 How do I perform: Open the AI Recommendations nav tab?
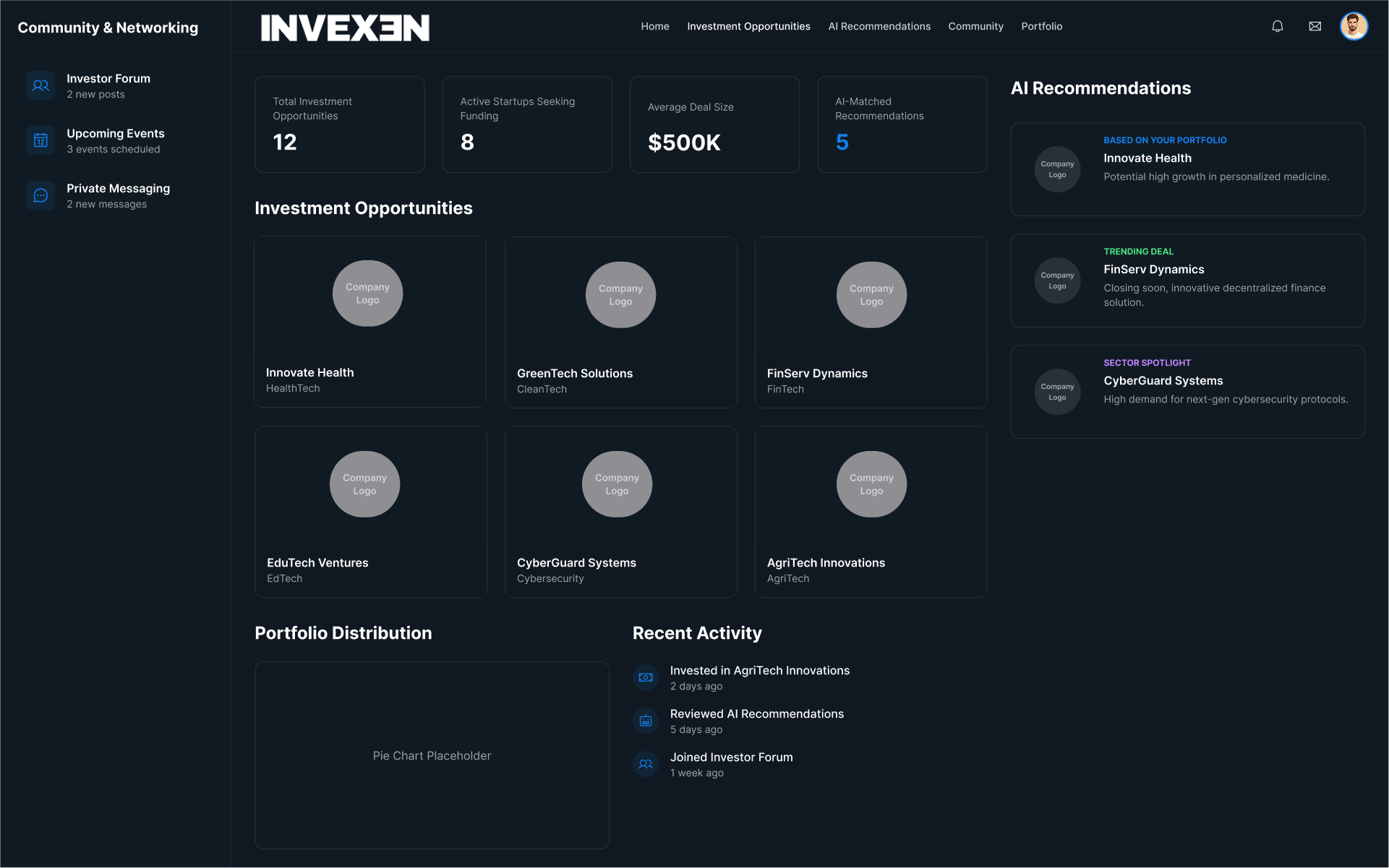879,27
